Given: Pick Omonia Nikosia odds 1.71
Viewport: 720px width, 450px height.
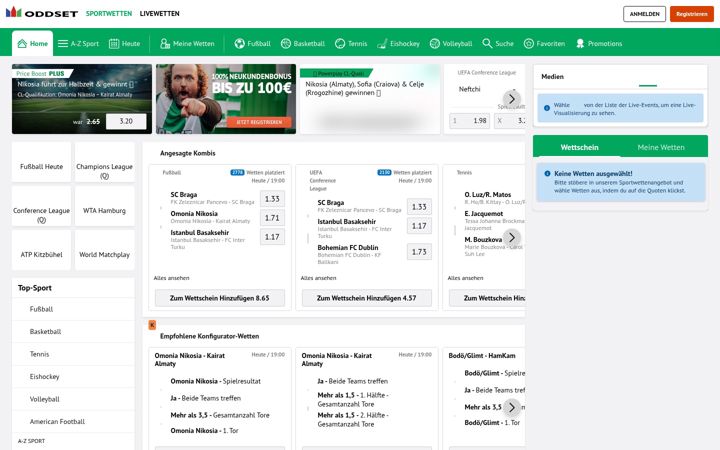Looking at the screenshot, I should coord(272,218).
